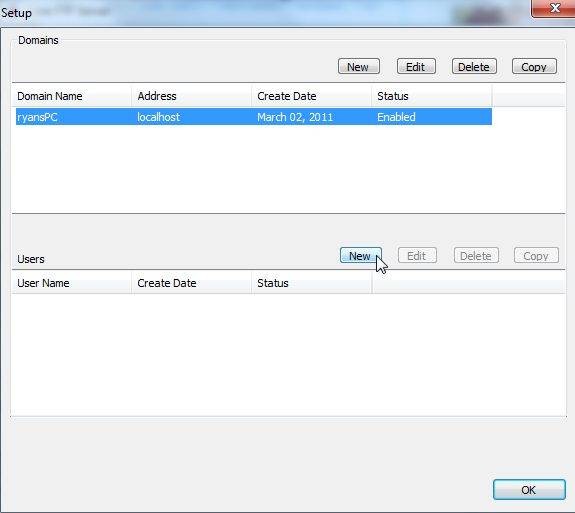Screen dimensions: 575x513
Task: Click New button in Domains section
Action: 358,66
